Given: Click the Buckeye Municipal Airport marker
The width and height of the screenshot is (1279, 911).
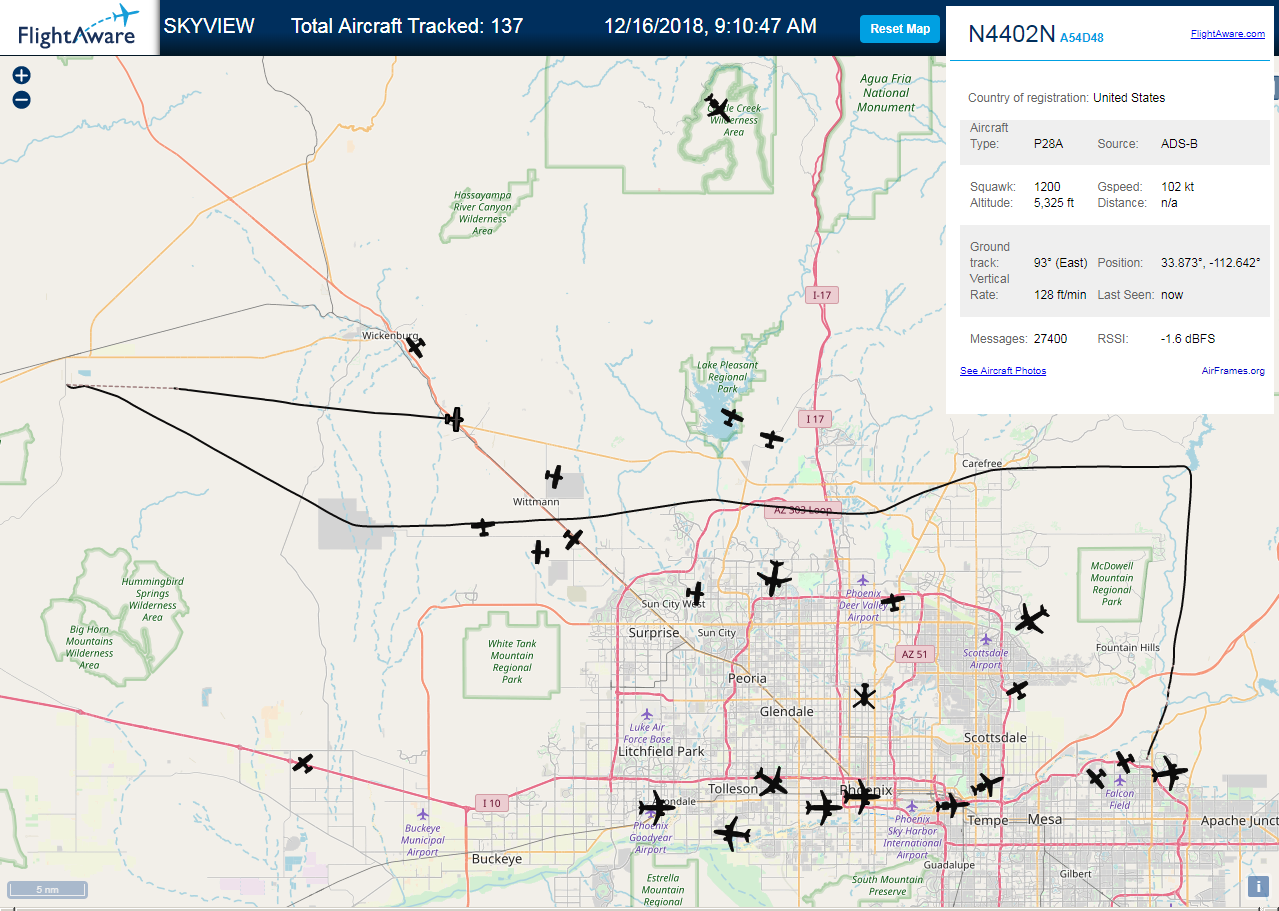Looking at the screenshot, I should coord(423,814).
